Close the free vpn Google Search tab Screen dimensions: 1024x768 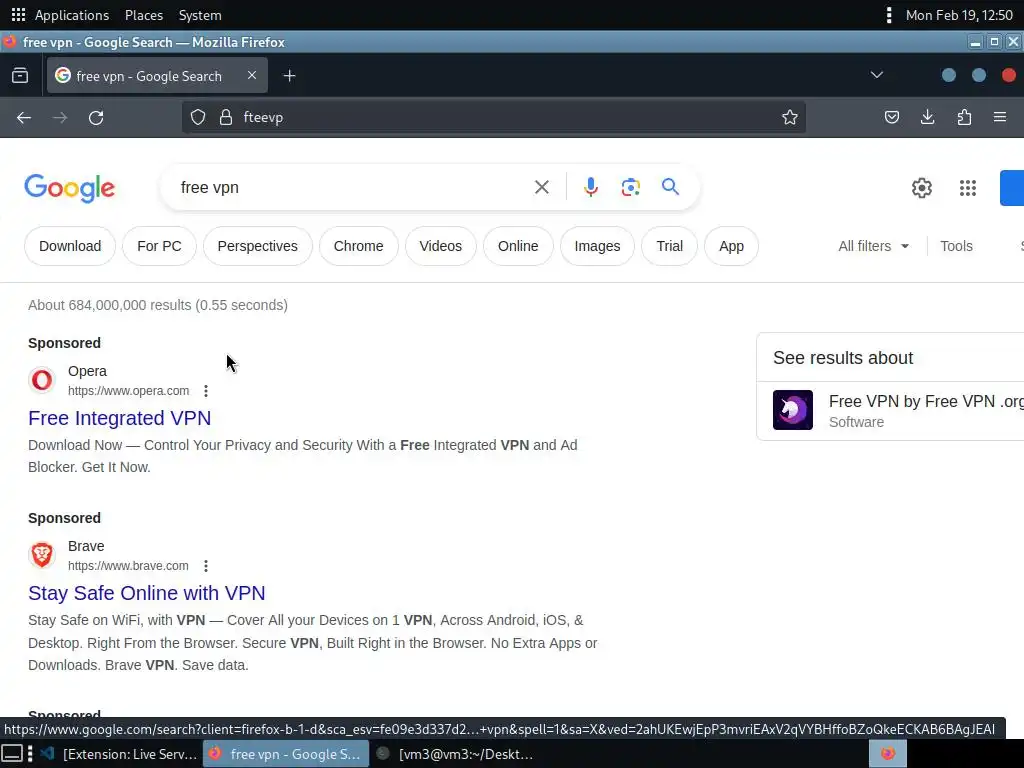(252, 76)
